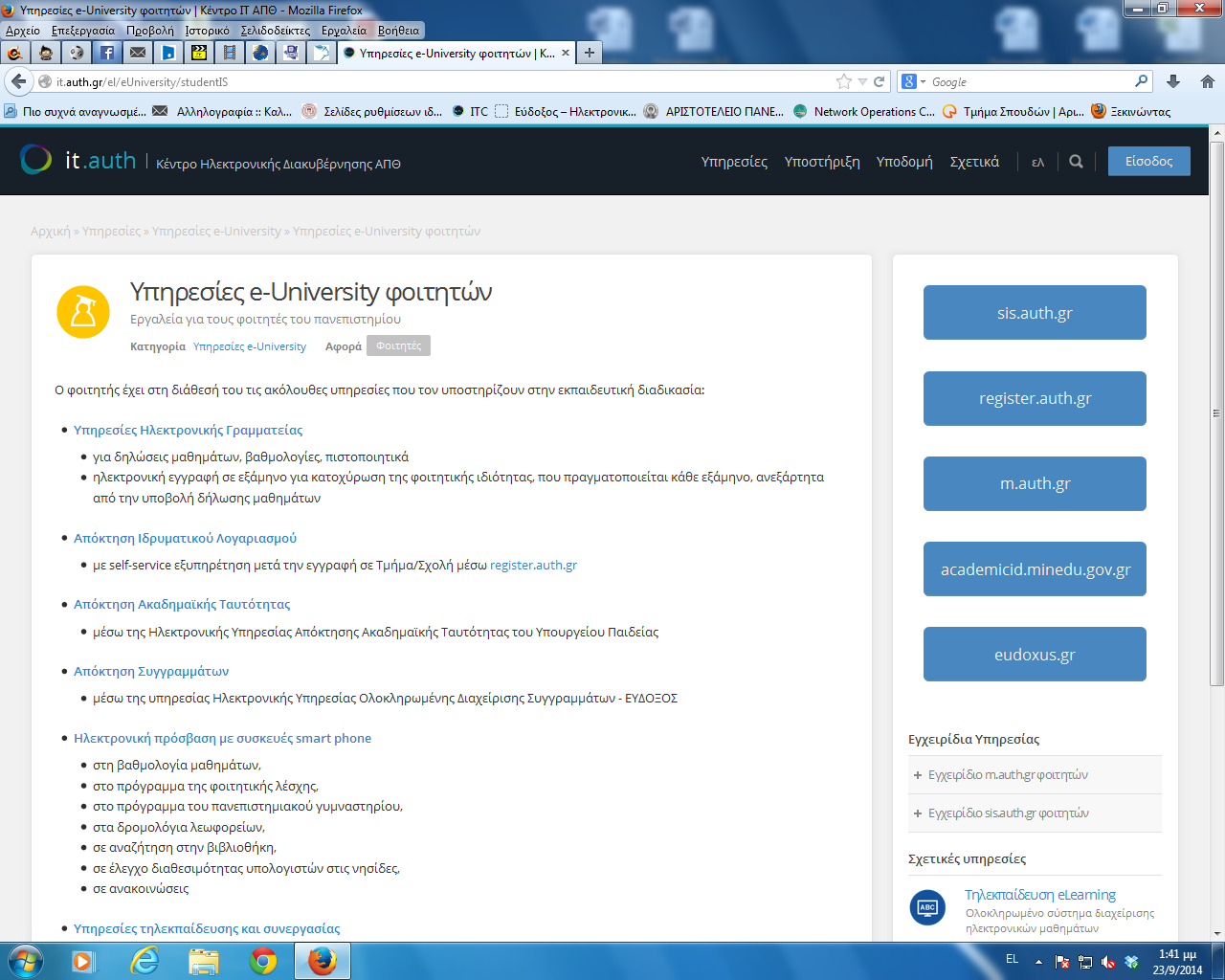
Task: Launch Chrome from taskbar
Action: point(263,961)
